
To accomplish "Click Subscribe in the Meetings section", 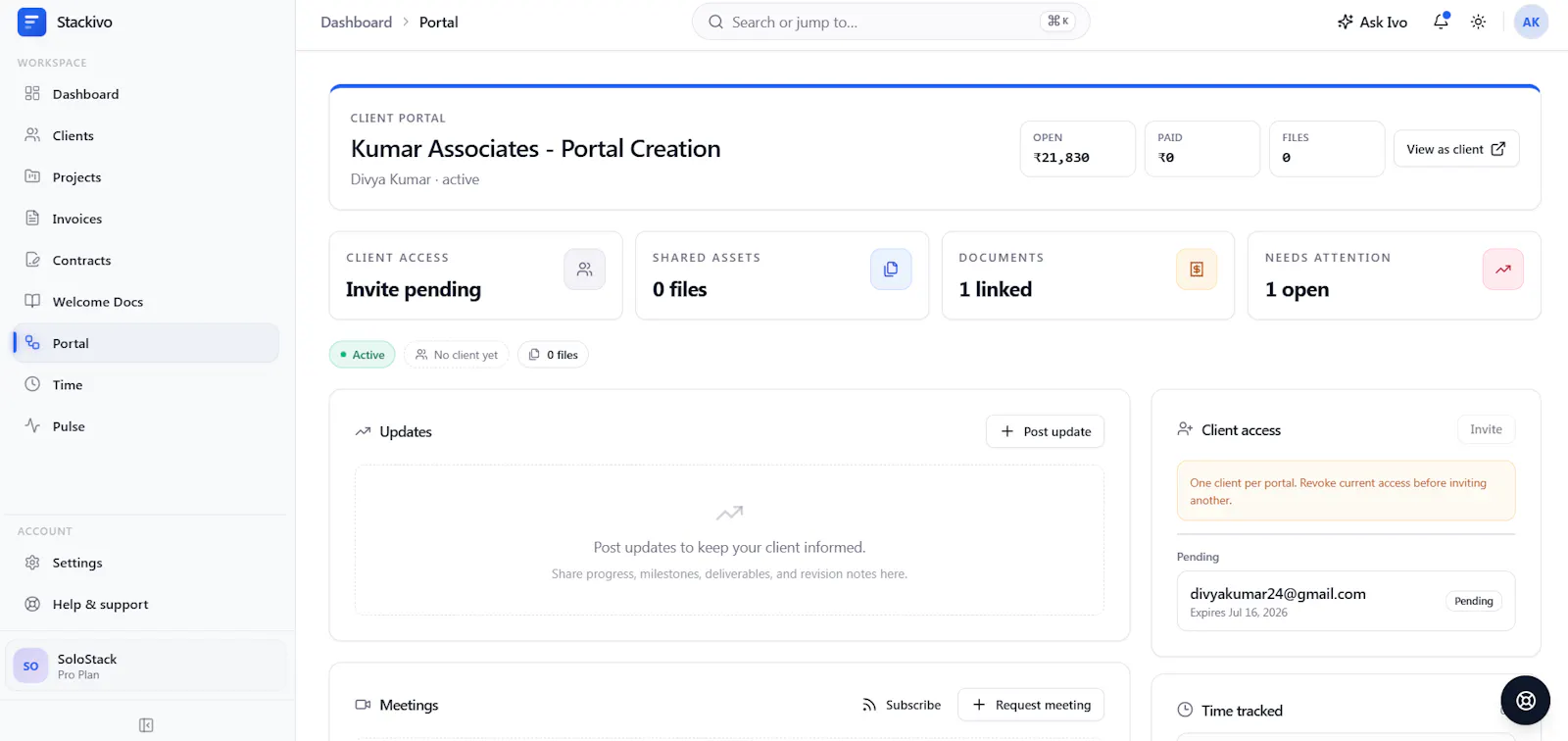I will (902, 705).
